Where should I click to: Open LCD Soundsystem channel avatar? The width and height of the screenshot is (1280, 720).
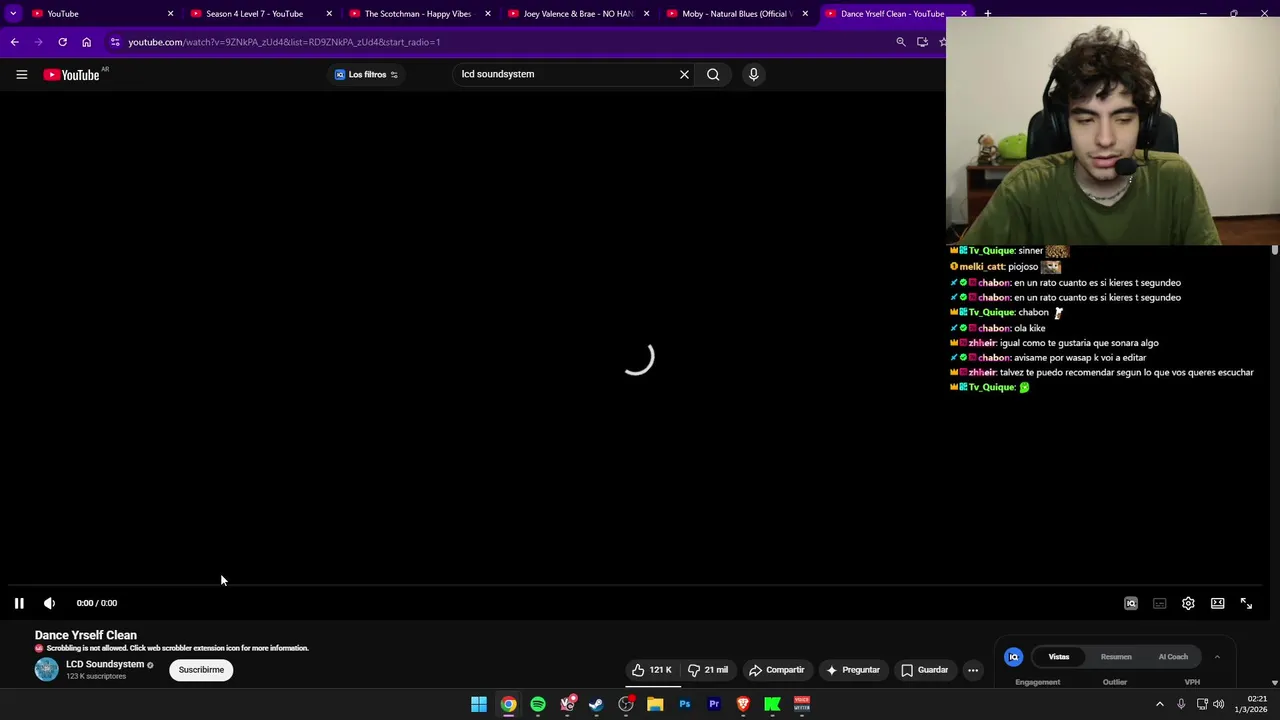pos(47,670)
